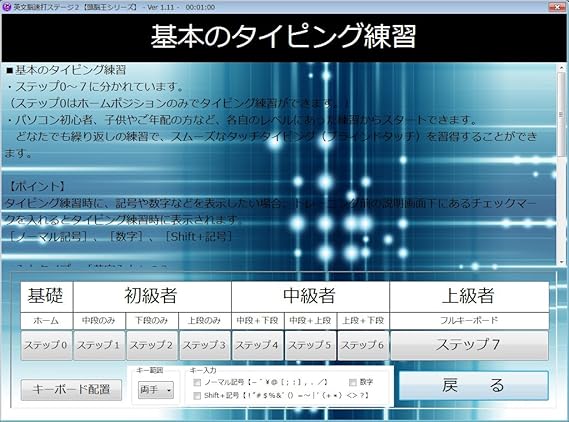This screenshot has height=422, width=569.
Task: Click the description scrollbar down arrow
Action: [x=561, y=262]
